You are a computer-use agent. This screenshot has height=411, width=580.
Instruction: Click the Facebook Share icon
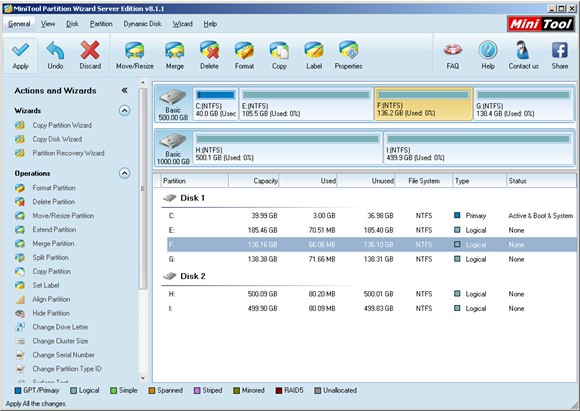tap(560, 50)
